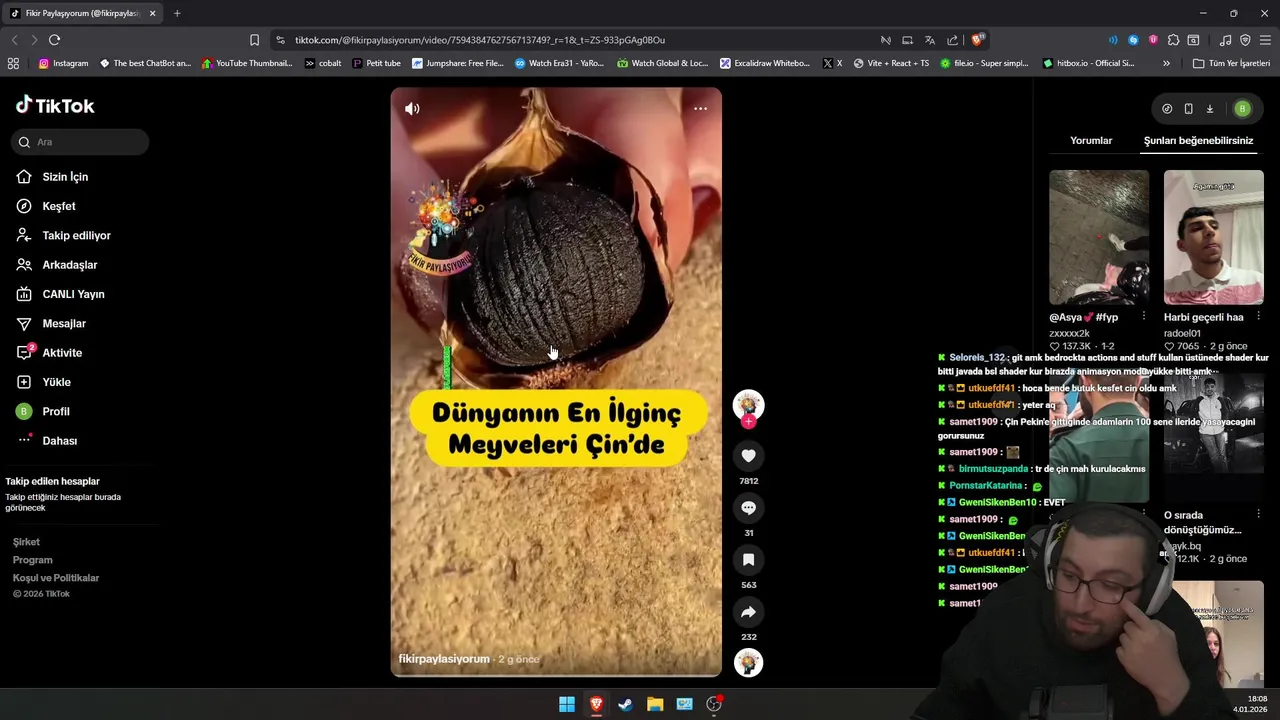Screen dimensions: 1280x720
Task: Open Brave from the taskbar
Action: [596, 704]
